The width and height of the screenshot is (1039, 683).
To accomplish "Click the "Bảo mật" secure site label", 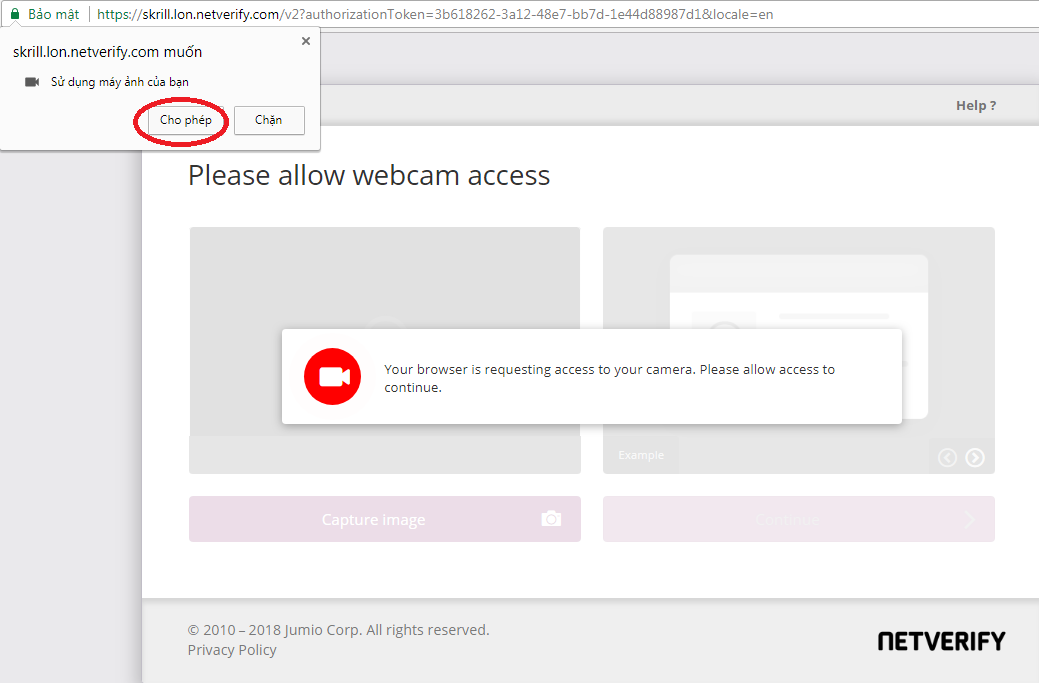I will click(54, 15).
